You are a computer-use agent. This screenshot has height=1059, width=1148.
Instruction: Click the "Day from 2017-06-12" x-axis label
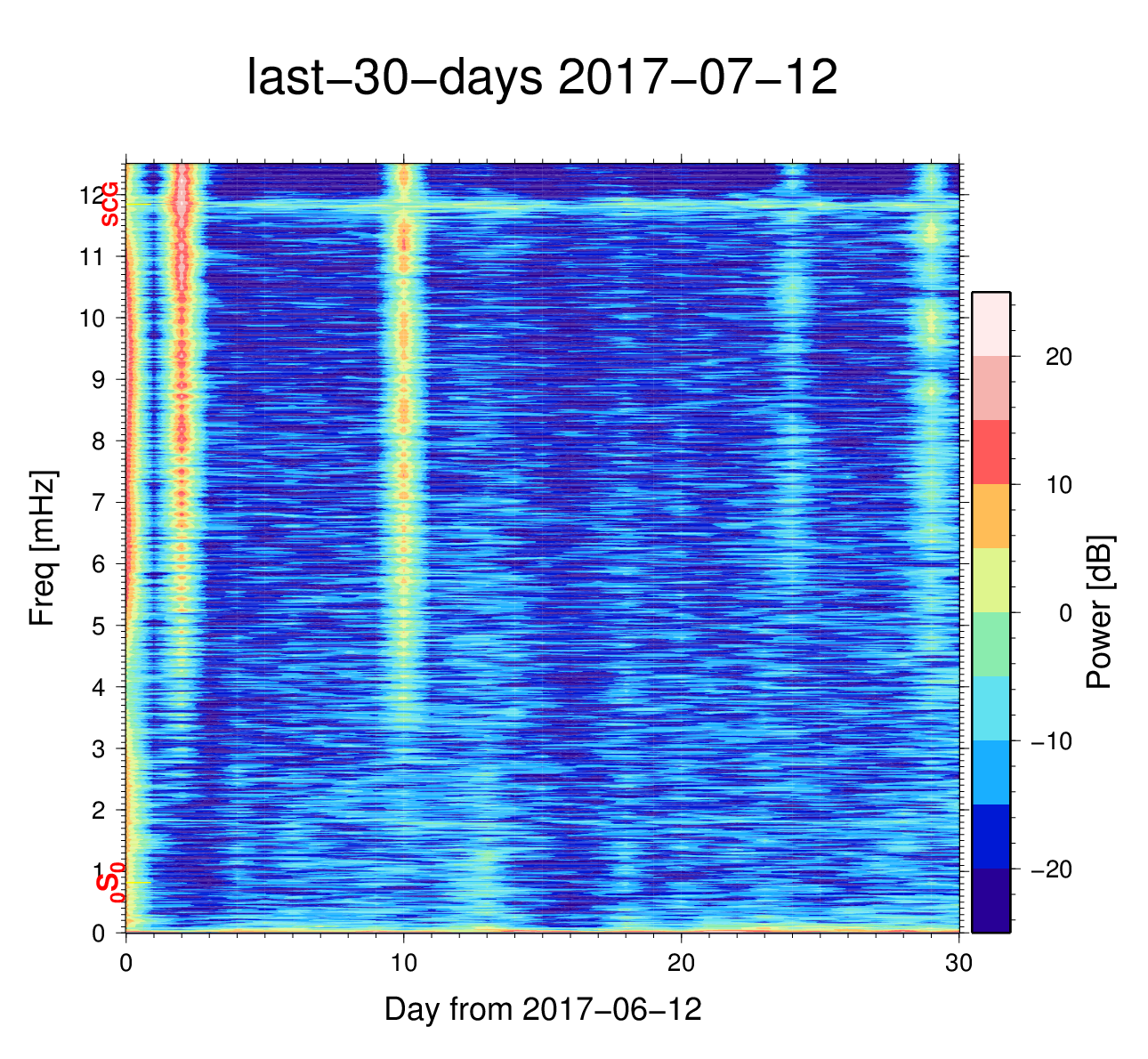point(543,1009)
